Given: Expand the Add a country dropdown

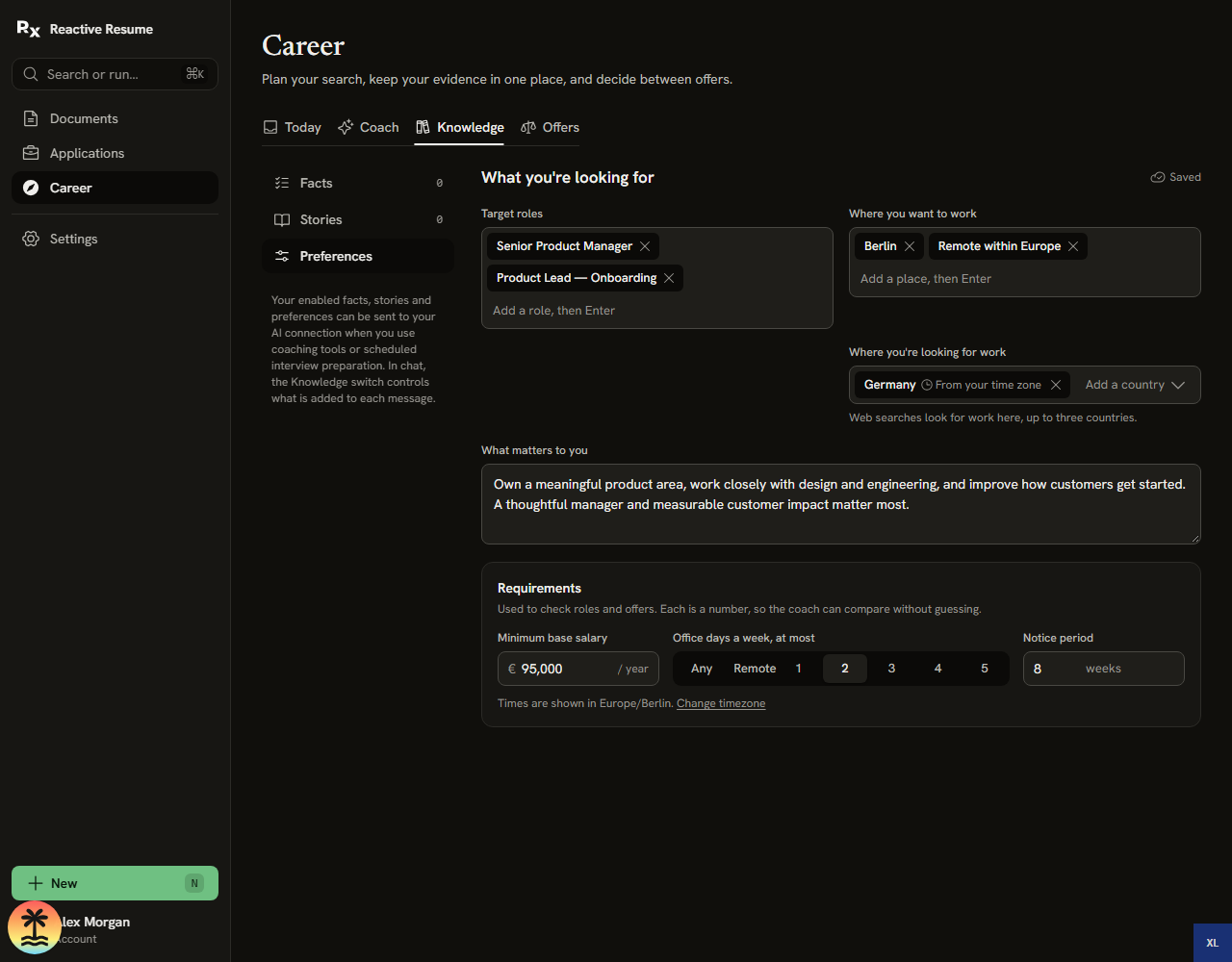Looking at the screenshot, I should pos(1136,385).
